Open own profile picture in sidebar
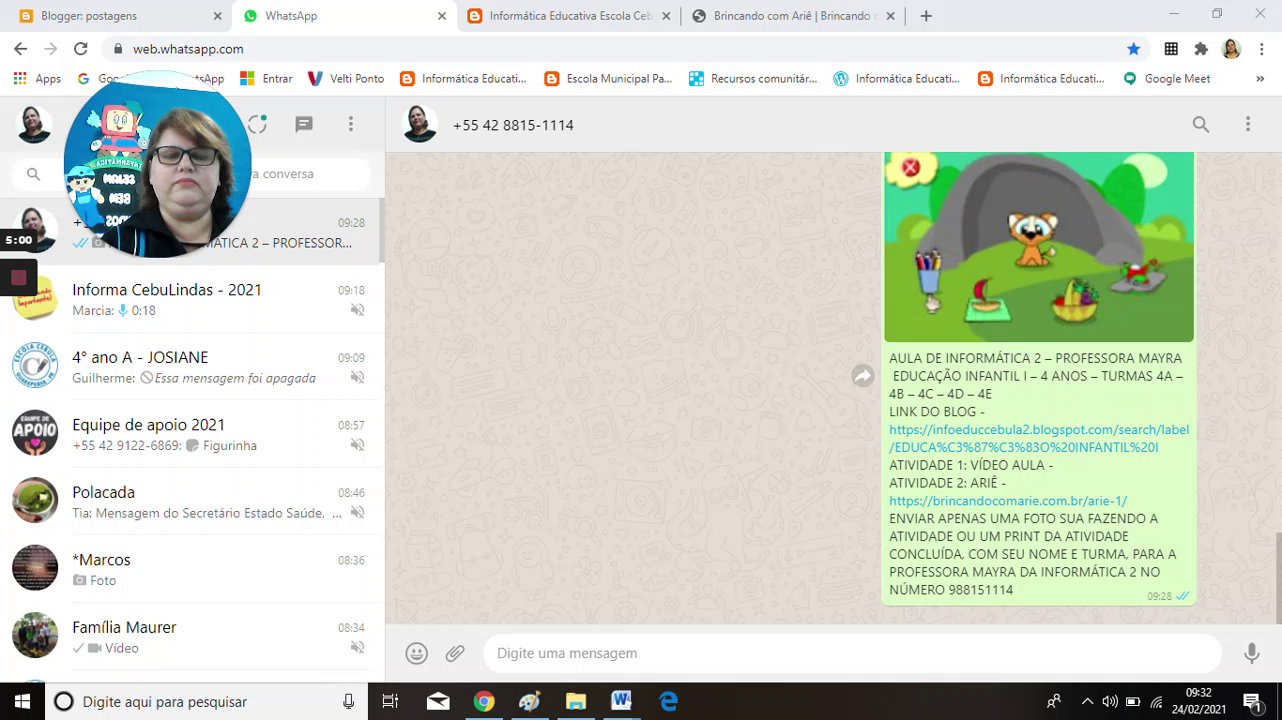This screenshot has width=1282, height=720. click(34, 124)
